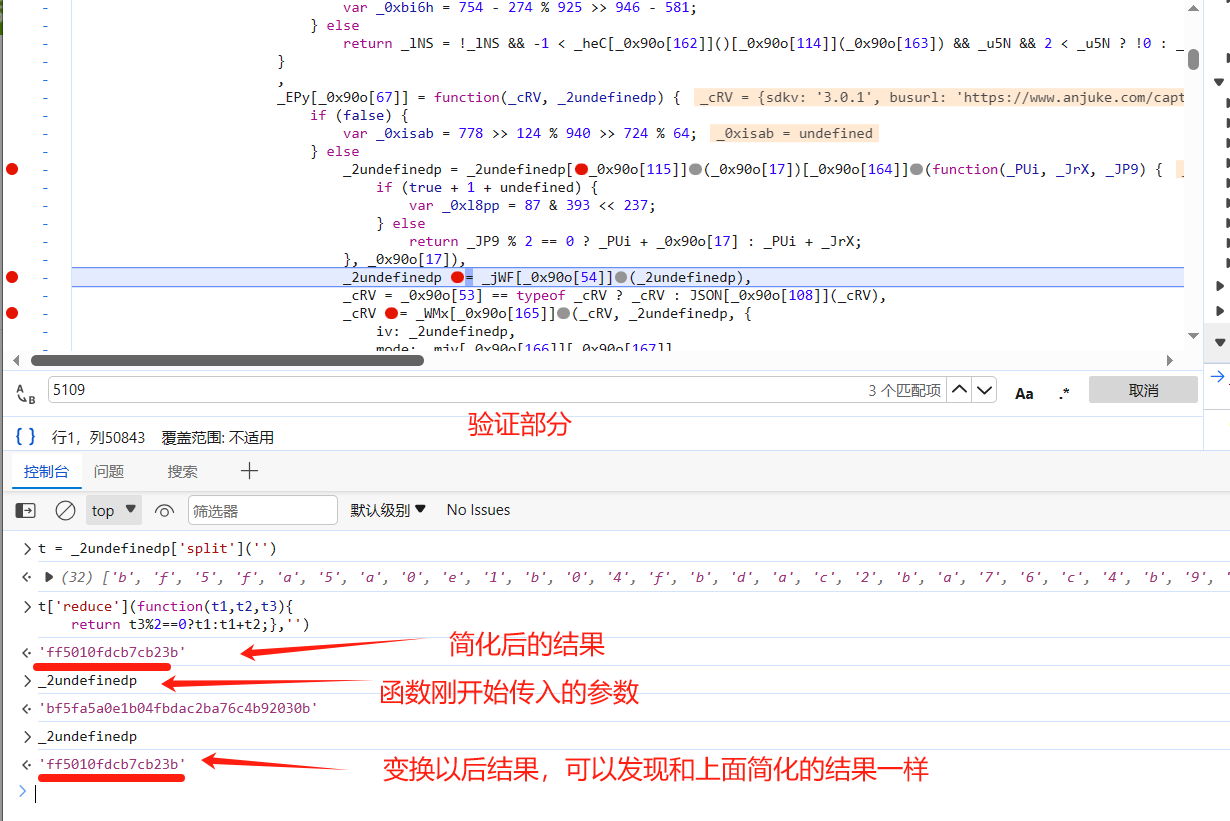The width and height of the screenshot is (1230, 821).
Task: Click the 3 个匹配项 match count
Action: [x=904, y=391]
